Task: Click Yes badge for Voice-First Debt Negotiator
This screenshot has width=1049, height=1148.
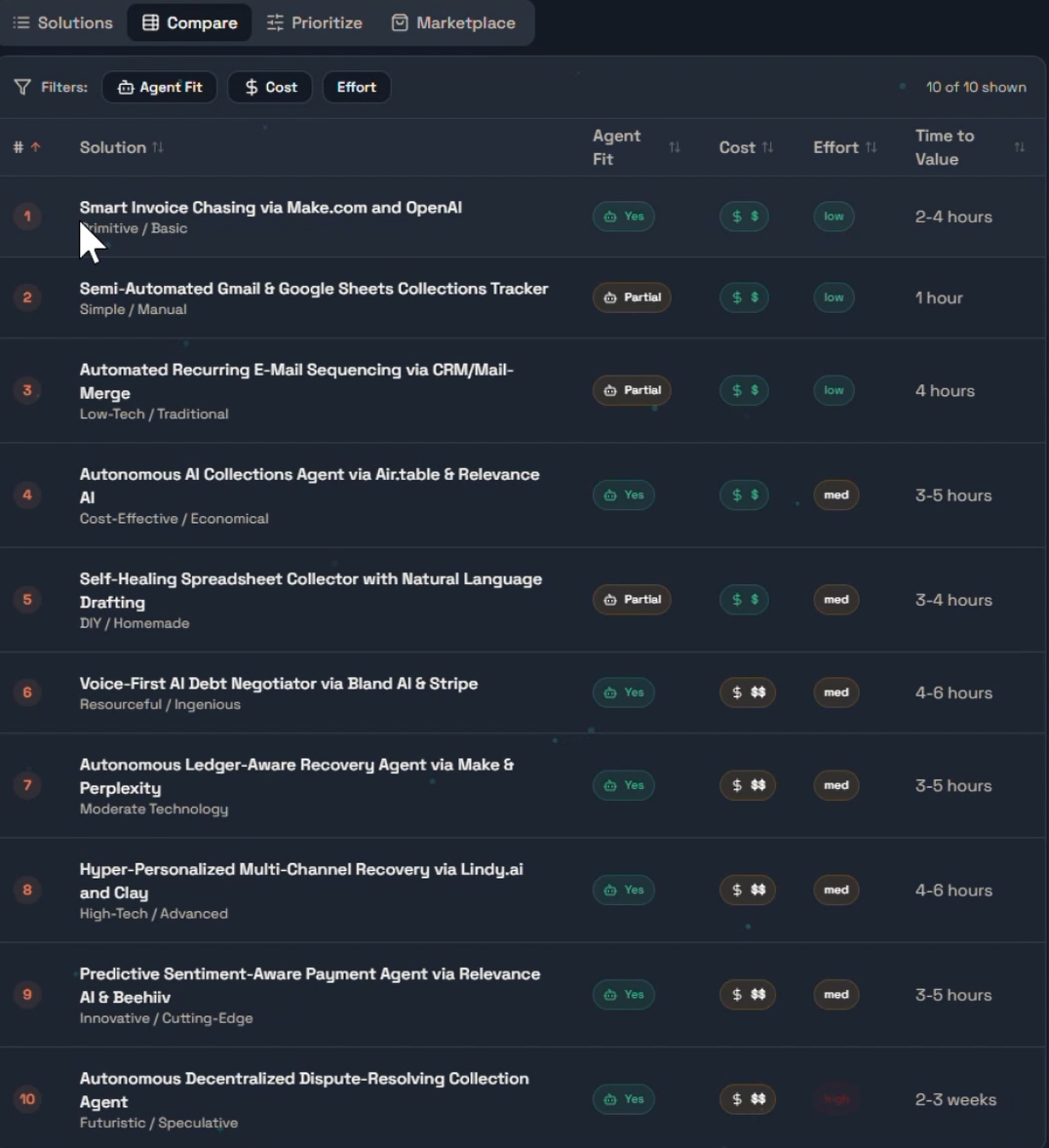Action: pos(624,693)
